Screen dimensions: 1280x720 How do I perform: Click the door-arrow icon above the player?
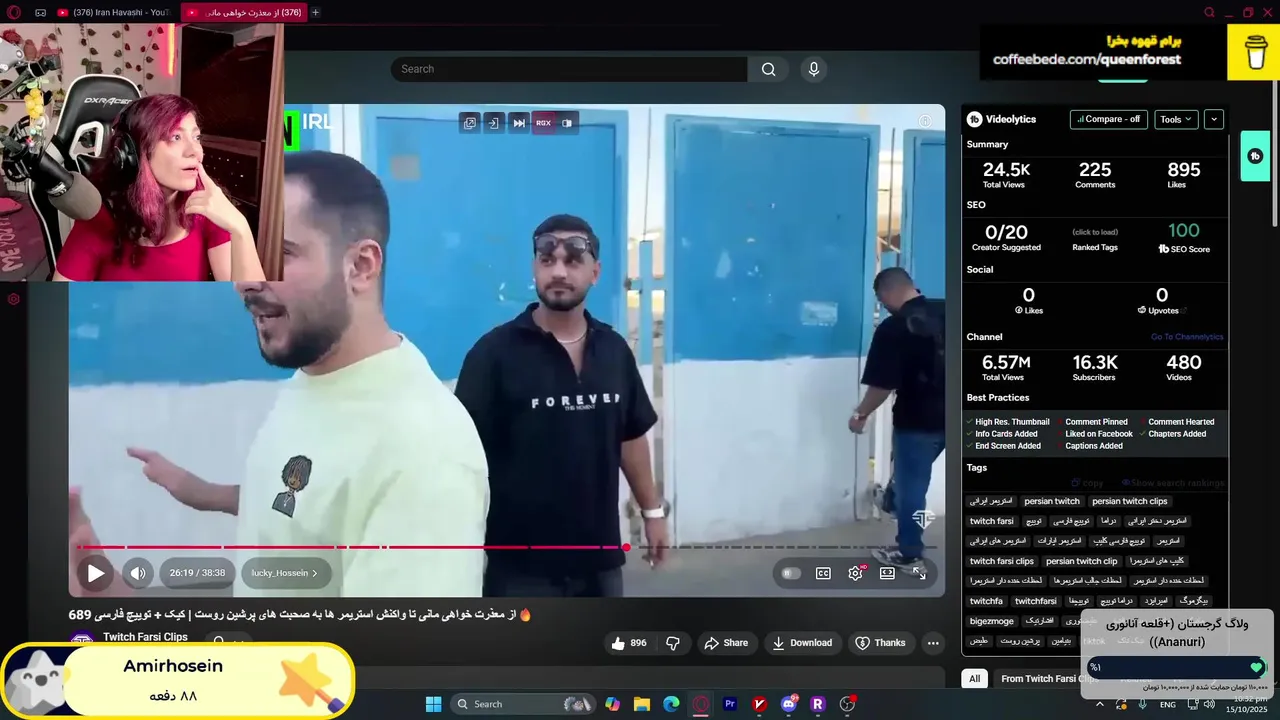[x=493, y=123]
